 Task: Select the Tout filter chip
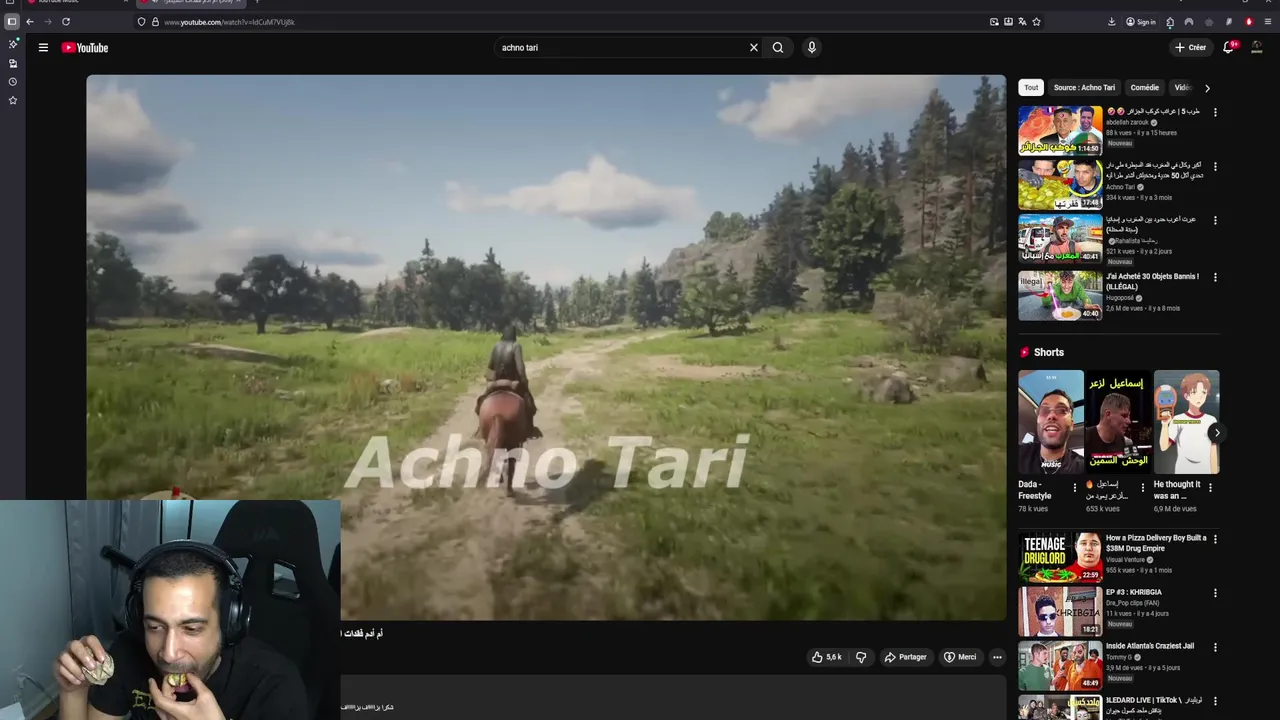coord(1031,87)
